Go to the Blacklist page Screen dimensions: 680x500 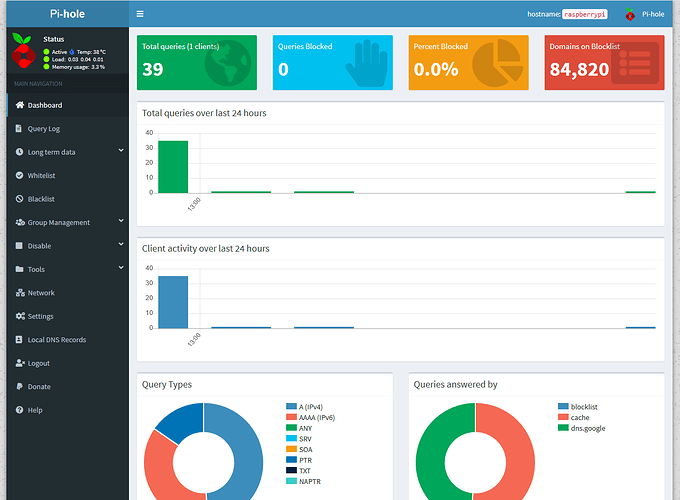(68, 199)
